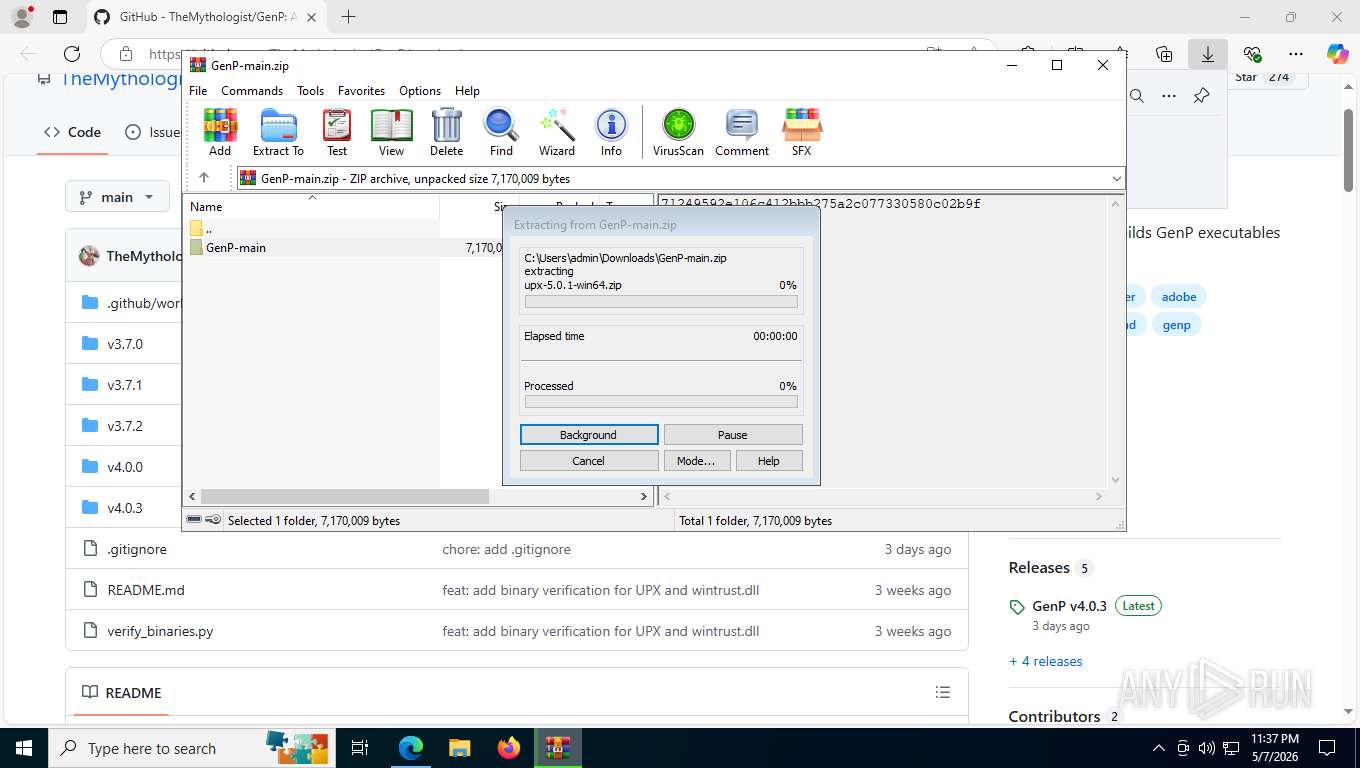Pause the extraction
This screenshot has width=1360, height=768.
tap(733, 435)
